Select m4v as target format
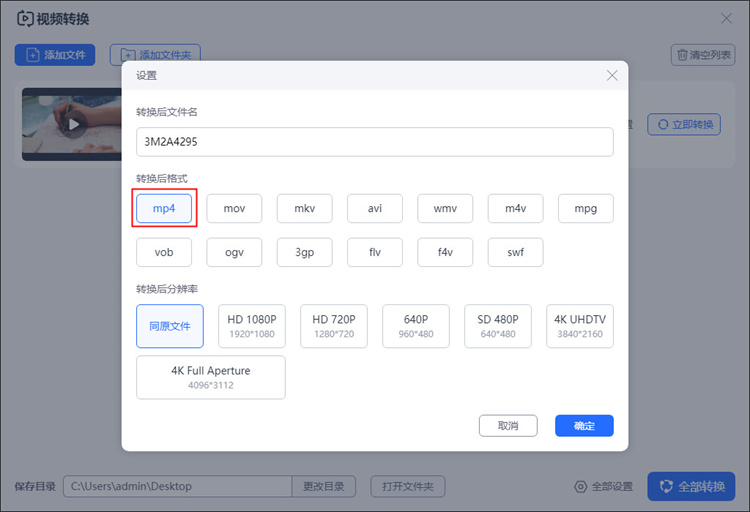750x512 pixels. 516,208
